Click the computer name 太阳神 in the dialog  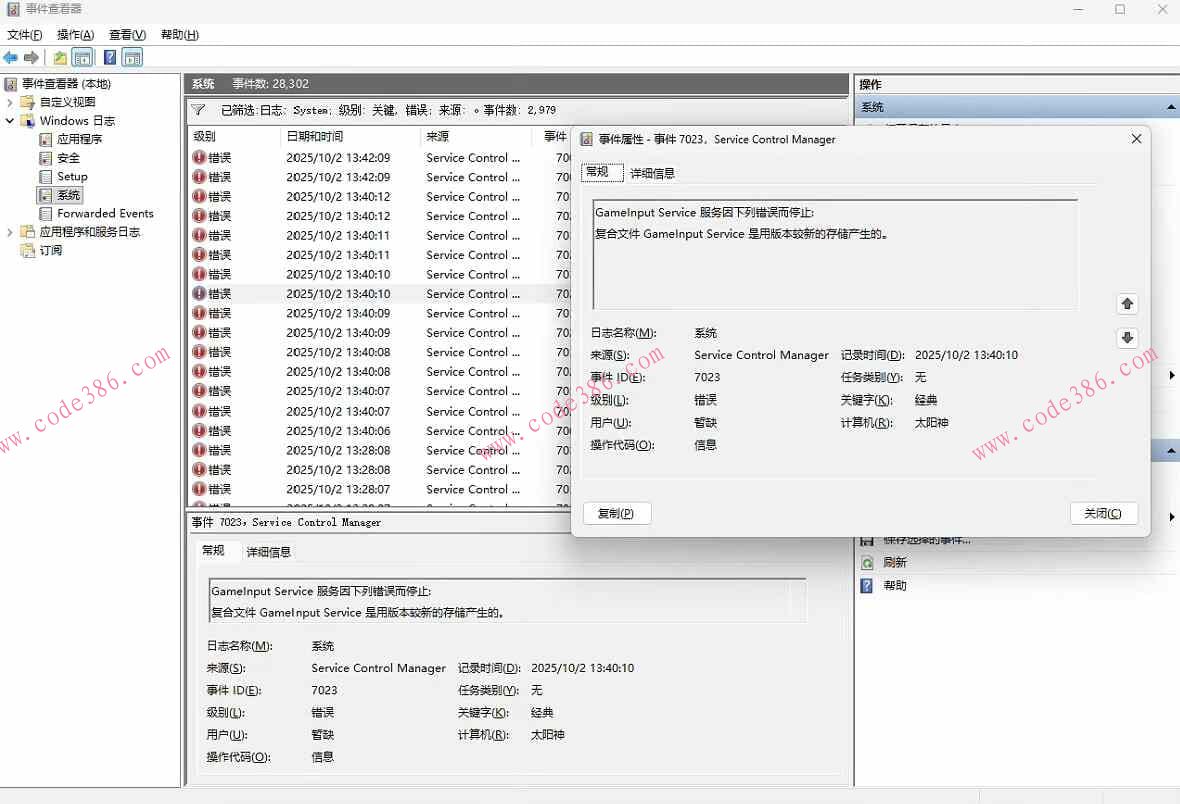click(931, 423)
